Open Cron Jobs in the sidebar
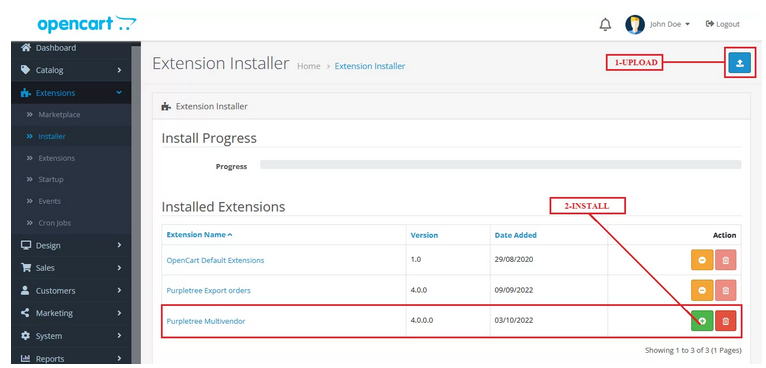Viewport: 766px width, 368px height. 54,223
